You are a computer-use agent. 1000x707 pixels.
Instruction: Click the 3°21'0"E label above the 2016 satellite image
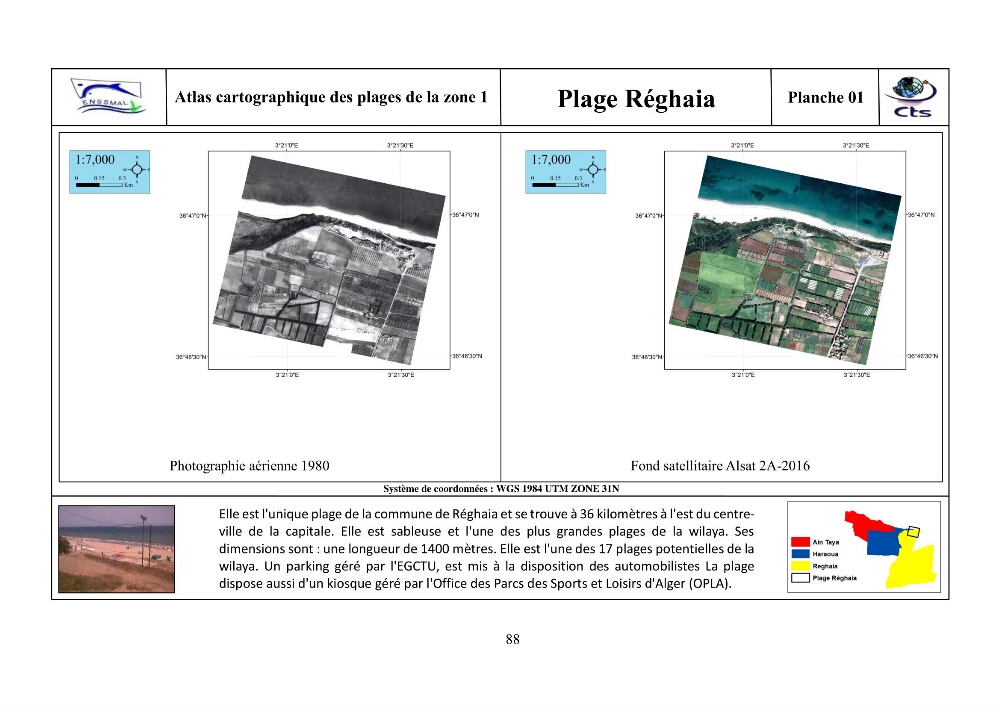pyautogui.click(x=742, y=145)
